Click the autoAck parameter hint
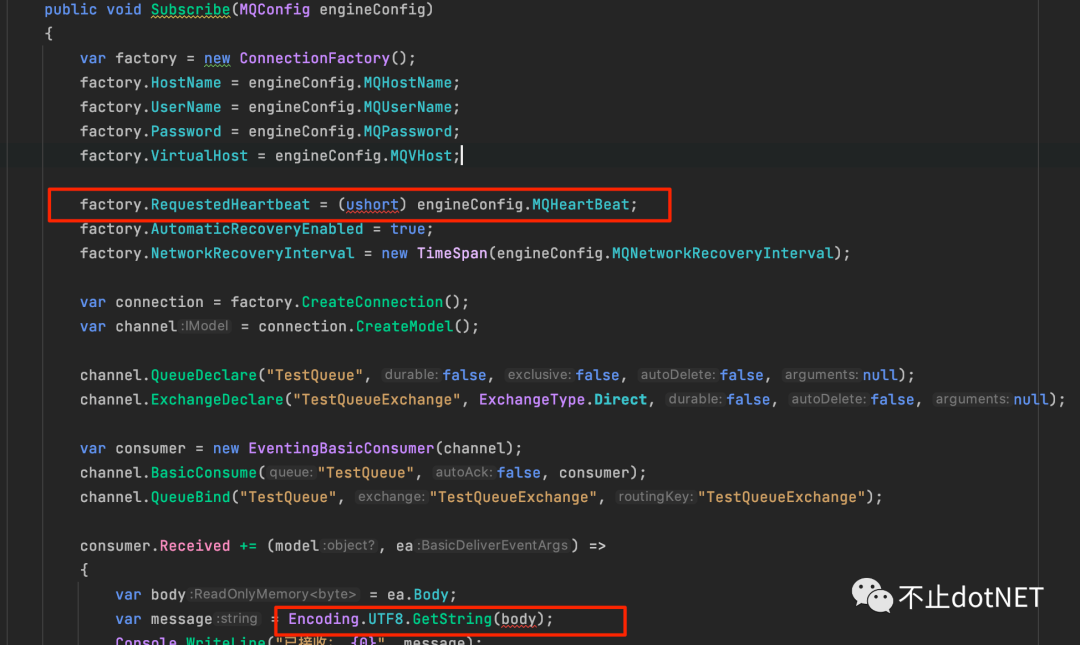Image resolution: width=1080 pixels, height=645 pixels. [x=462, y=472]
